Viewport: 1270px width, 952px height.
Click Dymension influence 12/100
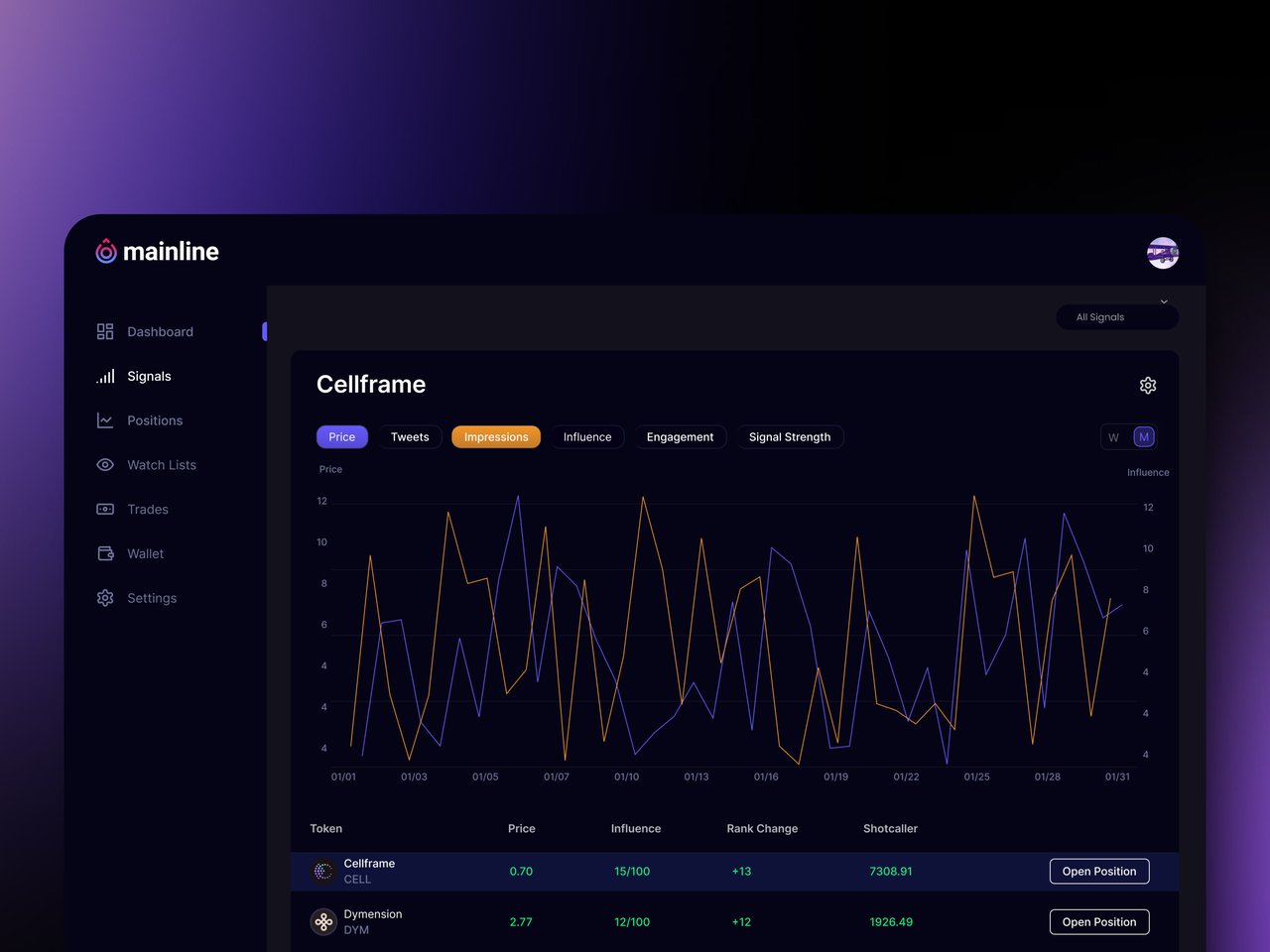click(x=632, y=922)
